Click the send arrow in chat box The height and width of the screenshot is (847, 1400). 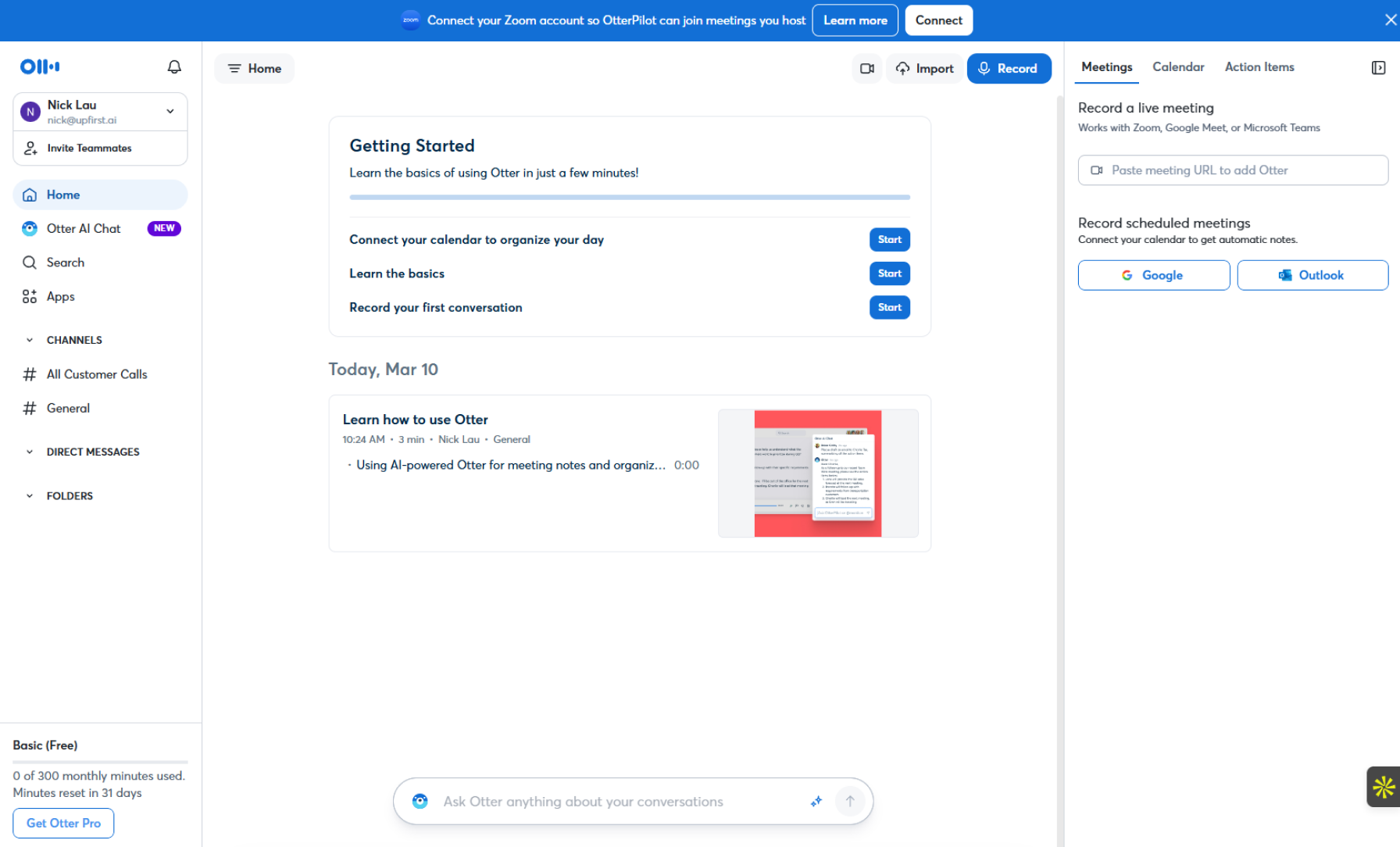[x=850, y=801]
